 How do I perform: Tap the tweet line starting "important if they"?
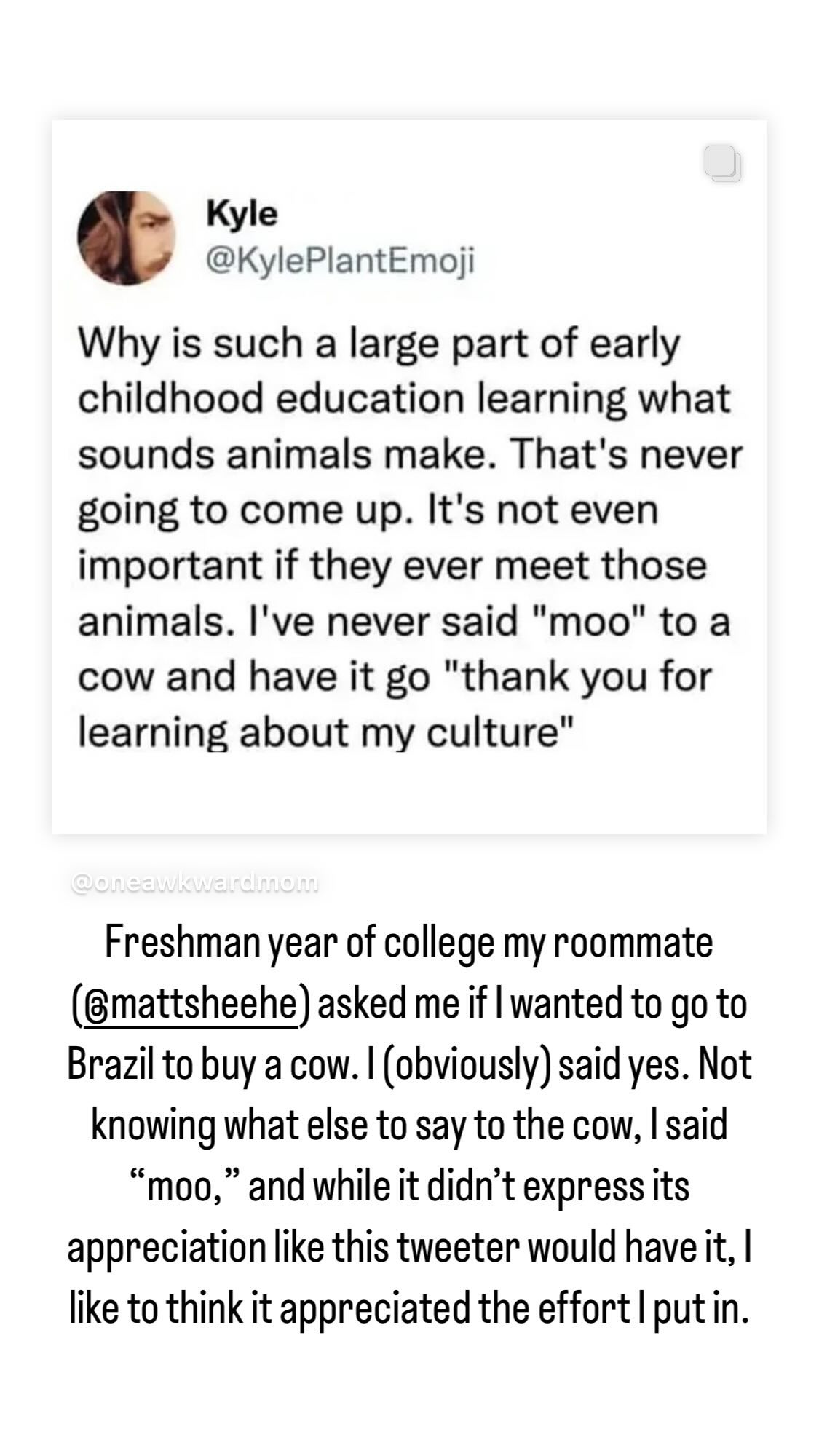[392, 566]
